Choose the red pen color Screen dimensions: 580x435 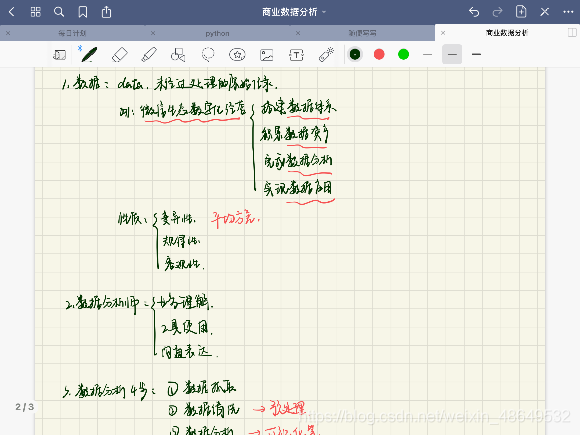tap(379, 54)
